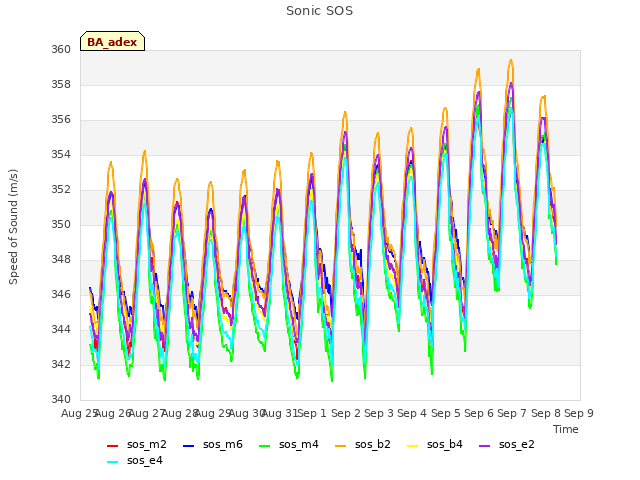The width and height of the screenshot is (640, 480).
Task: Toggle the sos_m6 legend entry
Action: (213, 444)
